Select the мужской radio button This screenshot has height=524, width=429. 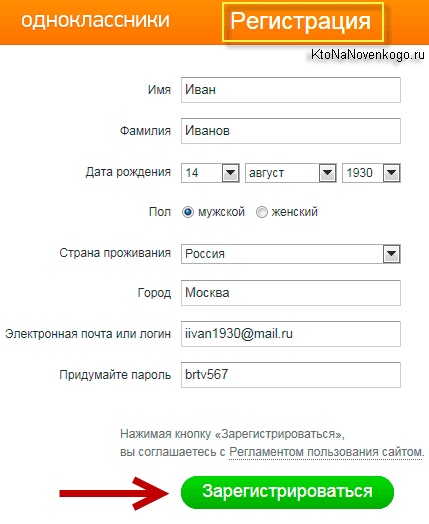click(188, 212)
